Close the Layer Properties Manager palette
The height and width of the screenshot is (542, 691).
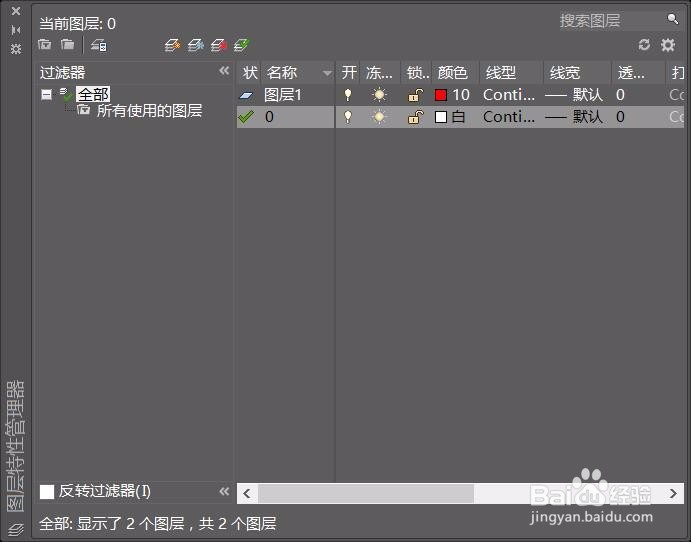pyautogui.click(x=16, y=11)
